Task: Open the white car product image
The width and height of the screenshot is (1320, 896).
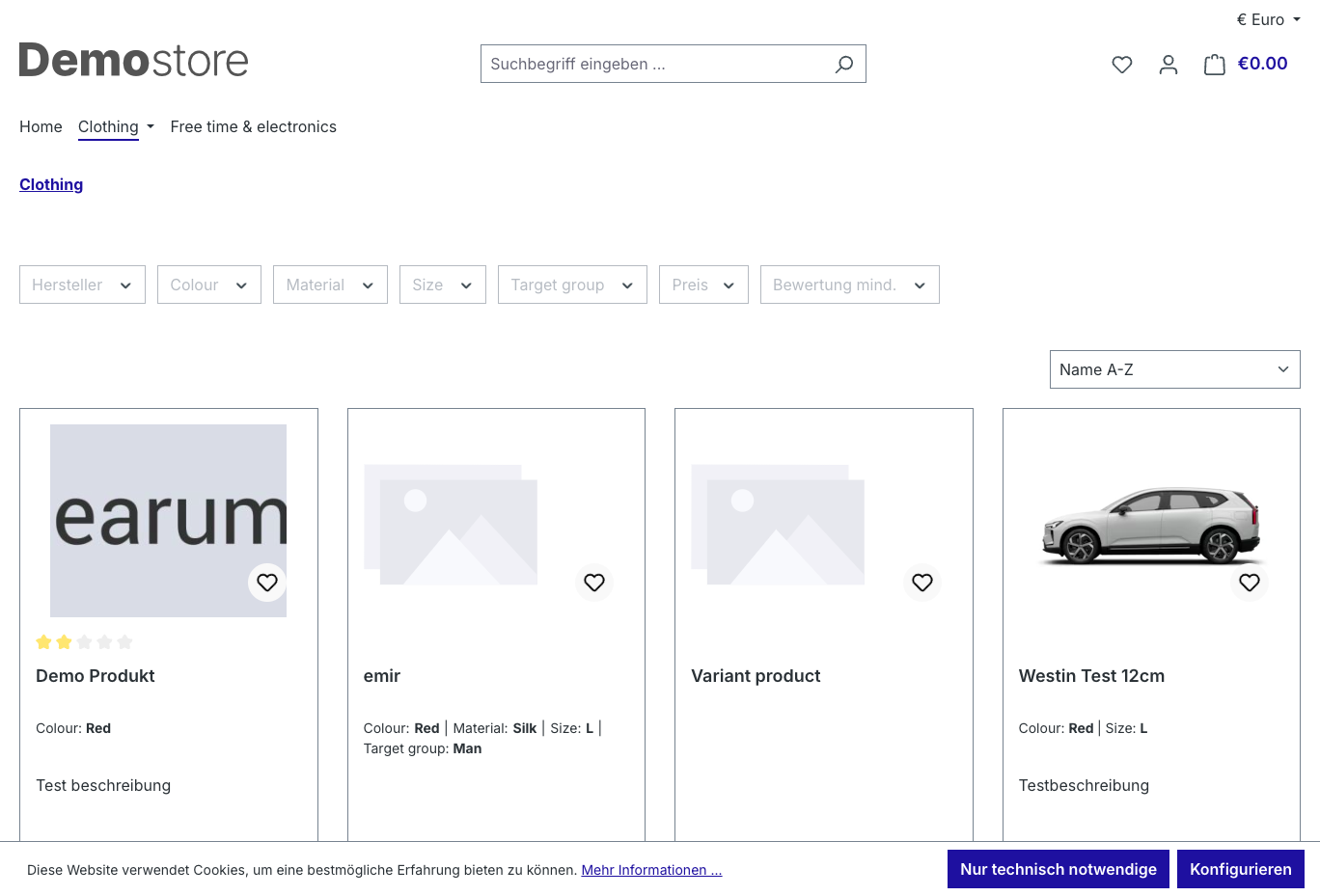Action: 1151,526
